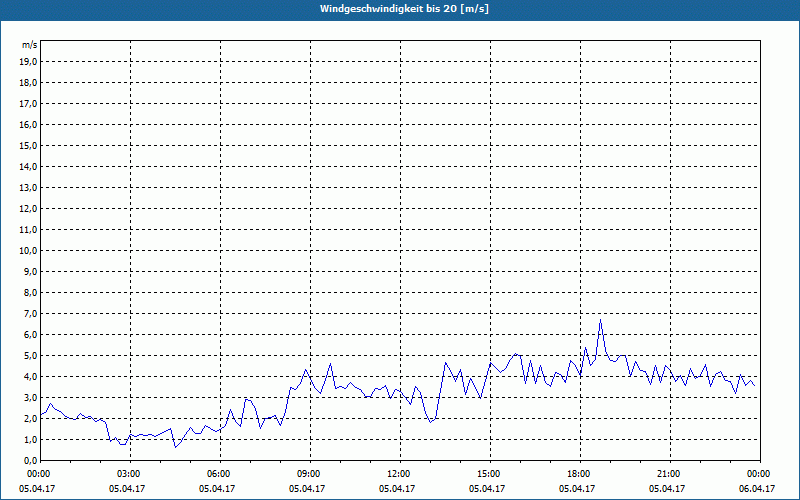Select the 5,0 y-axis label
The image size is (800, 500).
[x=31, y=356]
